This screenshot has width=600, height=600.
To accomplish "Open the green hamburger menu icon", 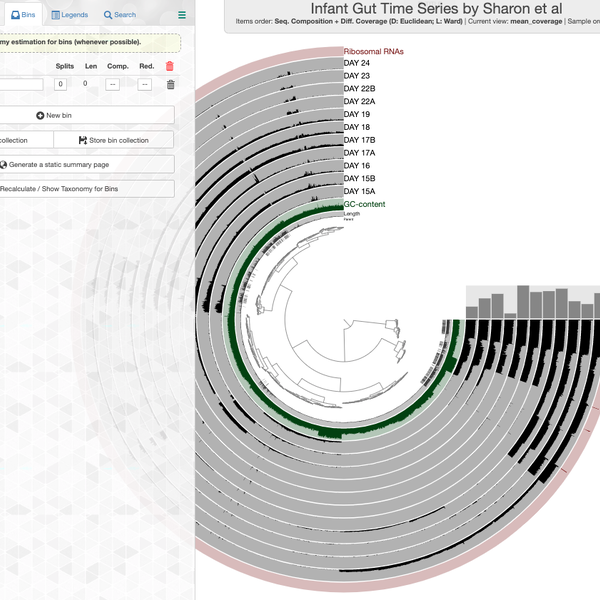I will tap(182, 15).
